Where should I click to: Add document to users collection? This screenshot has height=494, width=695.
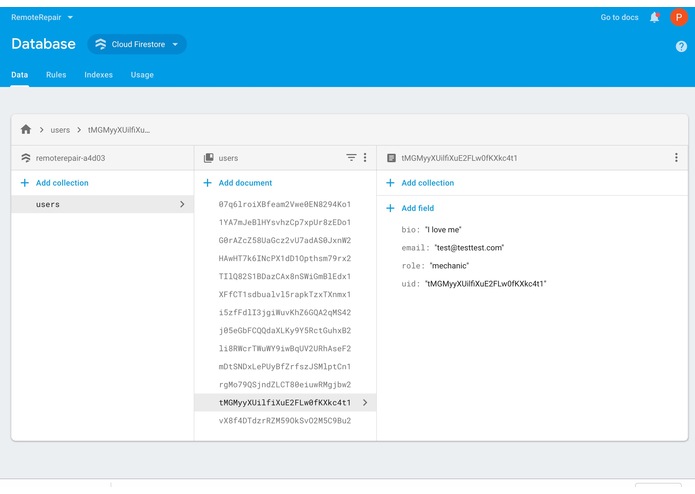point(245,183)
